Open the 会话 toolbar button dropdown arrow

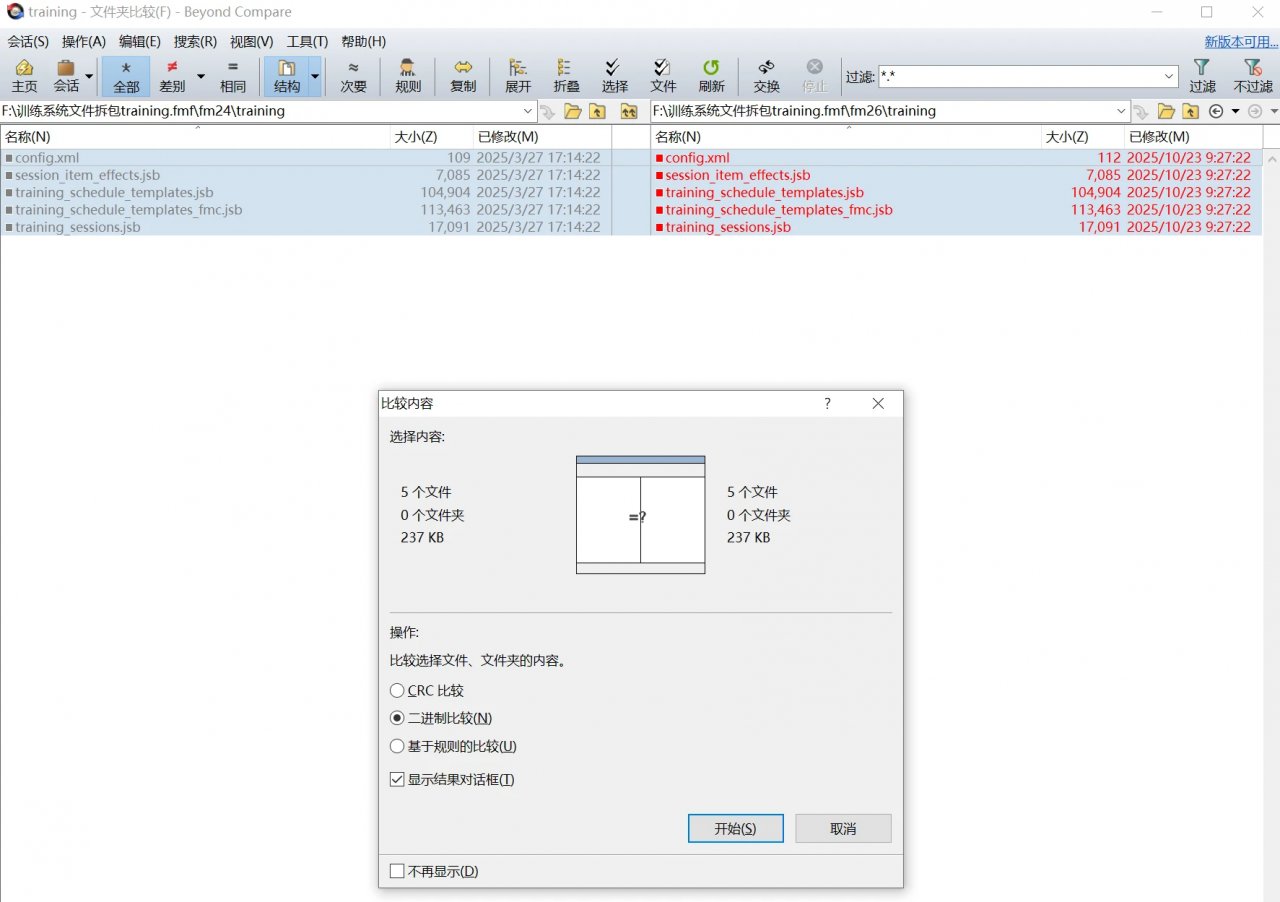90,76
